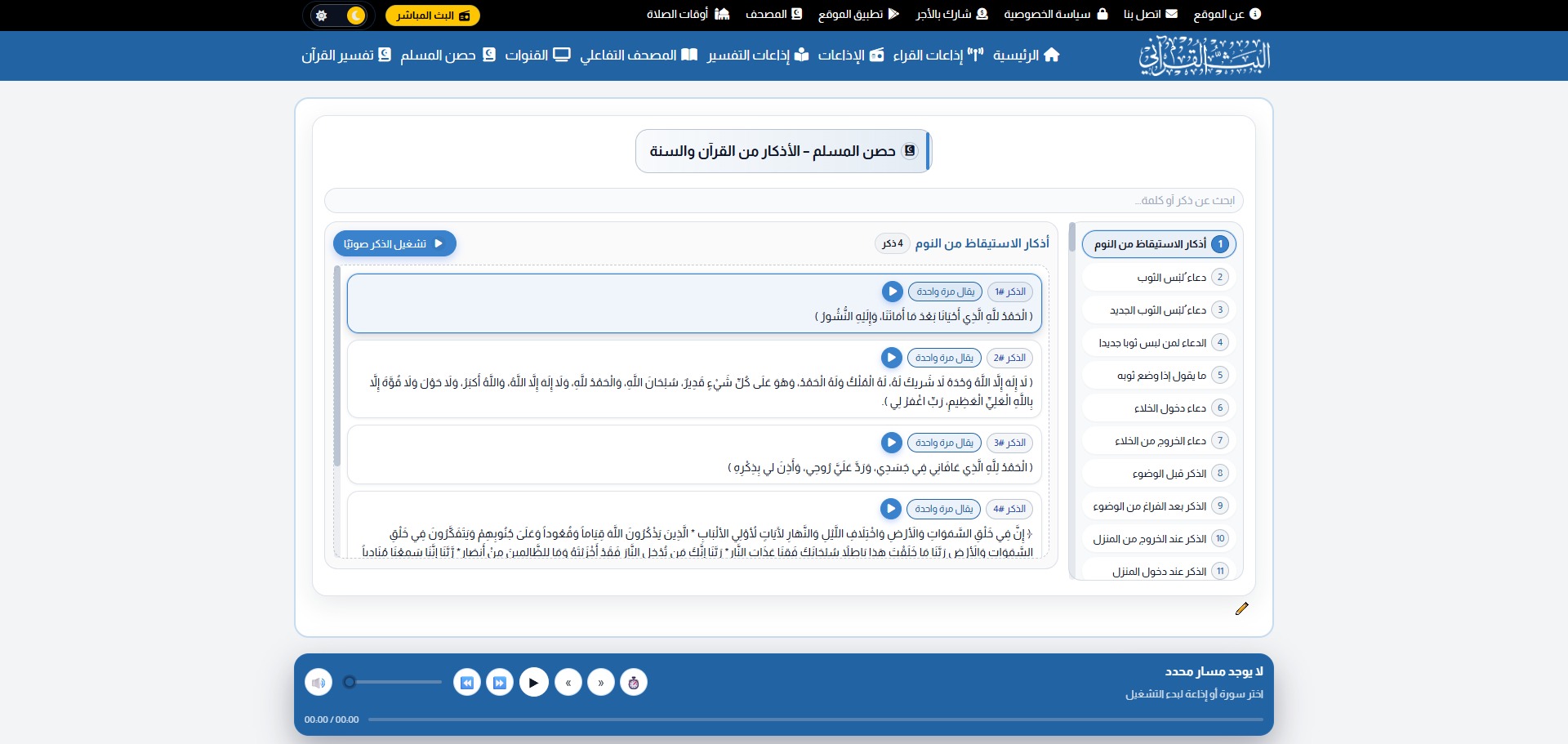Click the volume slider in the player
The image size is (1568, 744).
(395, 682)
